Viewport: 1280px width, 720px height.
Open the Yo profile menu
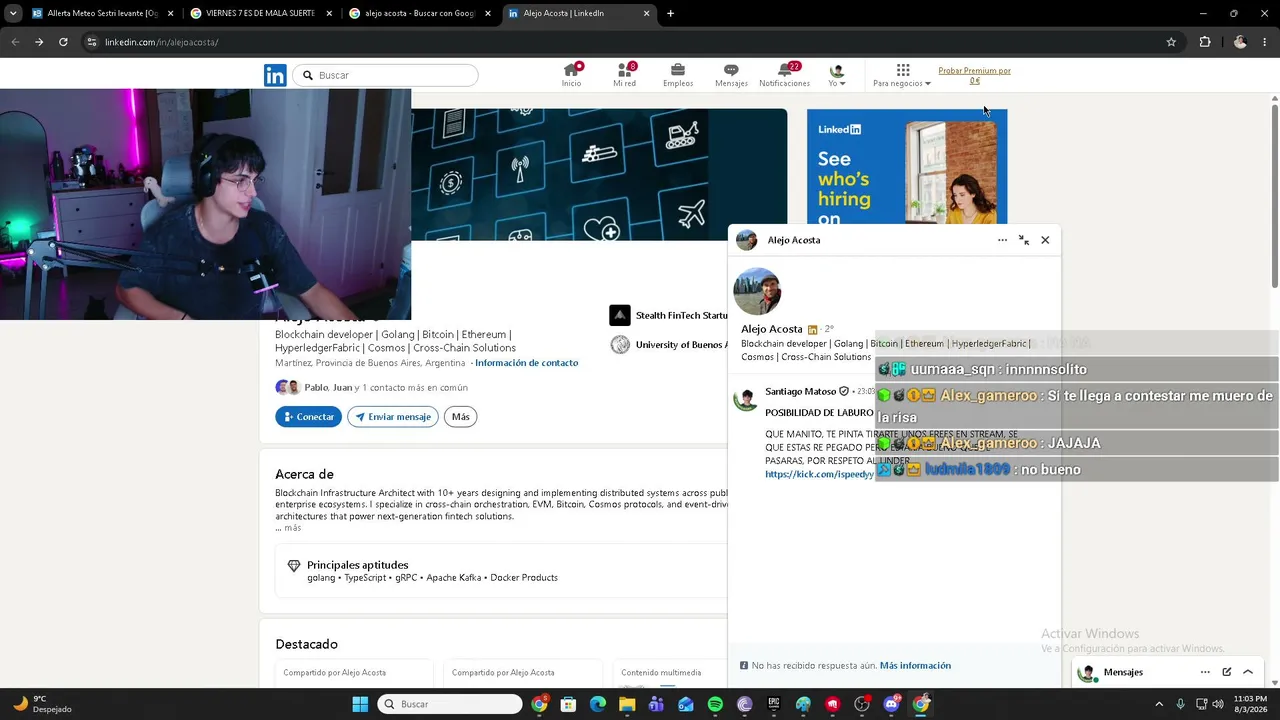pyautogui.click(x=837, y=75)
